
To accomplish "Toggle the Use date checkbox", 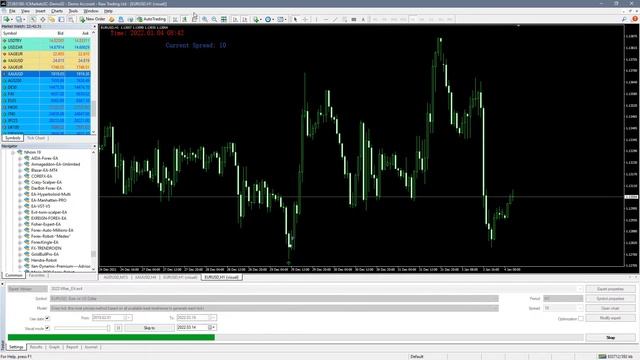I will 47,318.
